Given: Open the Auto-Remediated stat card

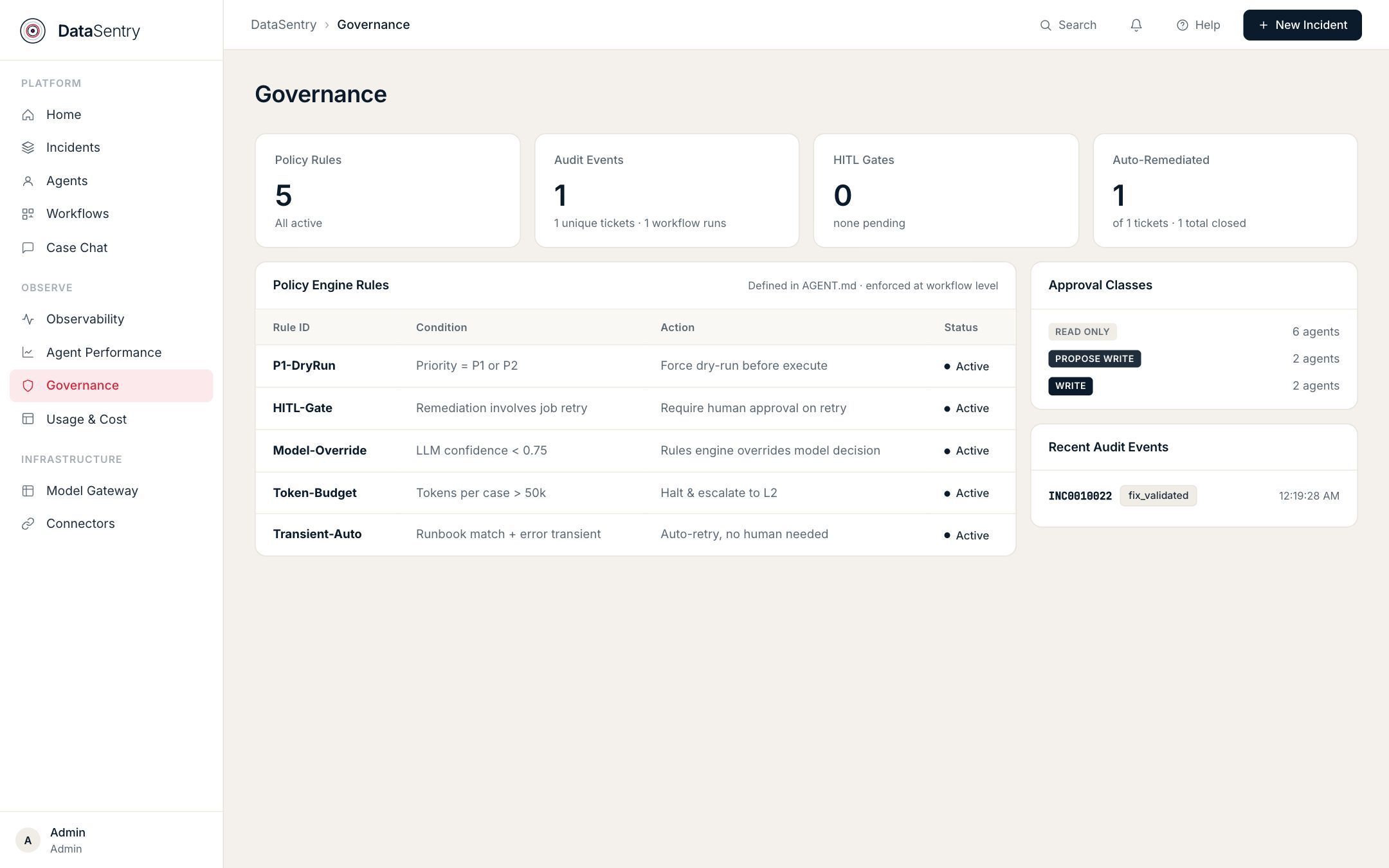Looking at the screenshot, I should click(1225, 190).
